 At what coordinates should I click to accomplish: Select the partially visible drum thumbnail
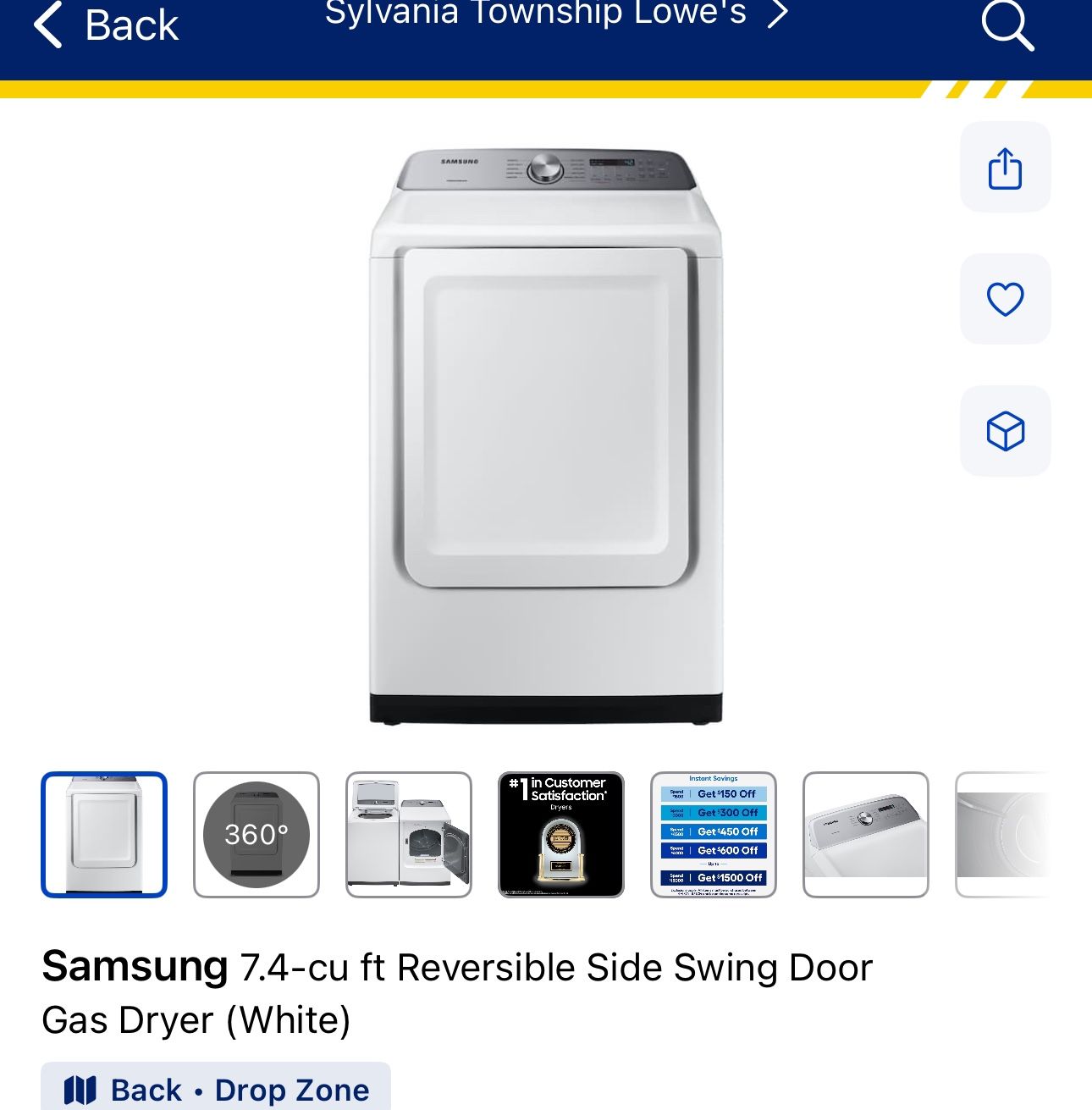click(x=1002, y=835)
